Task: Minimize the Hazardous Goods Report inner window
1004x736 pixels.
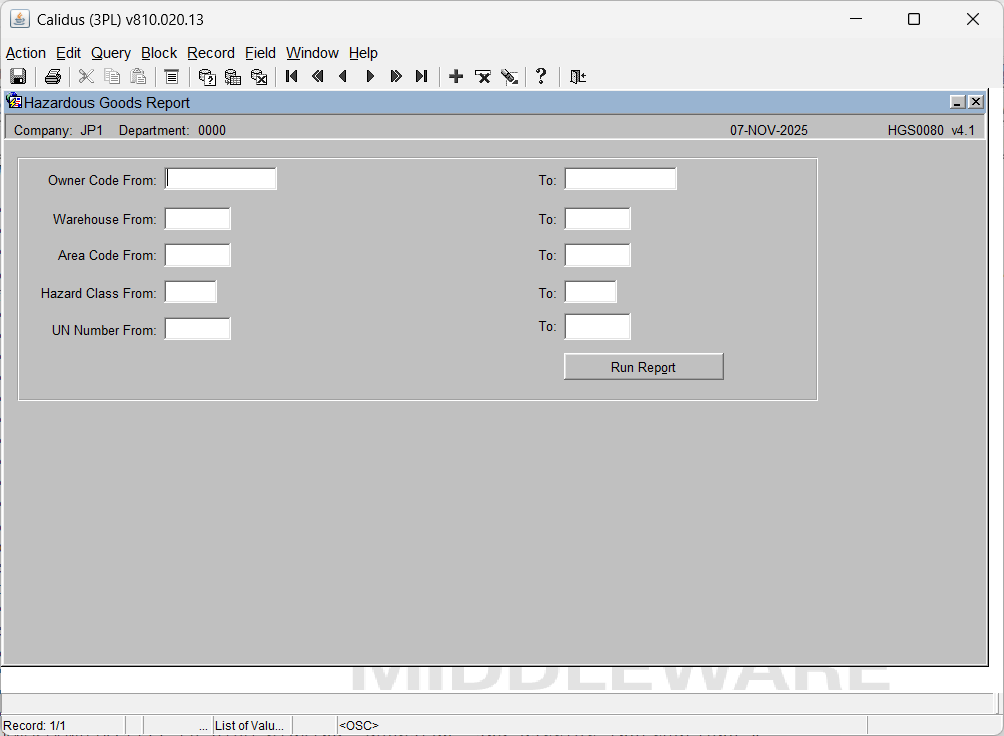Action: [957, 102]
